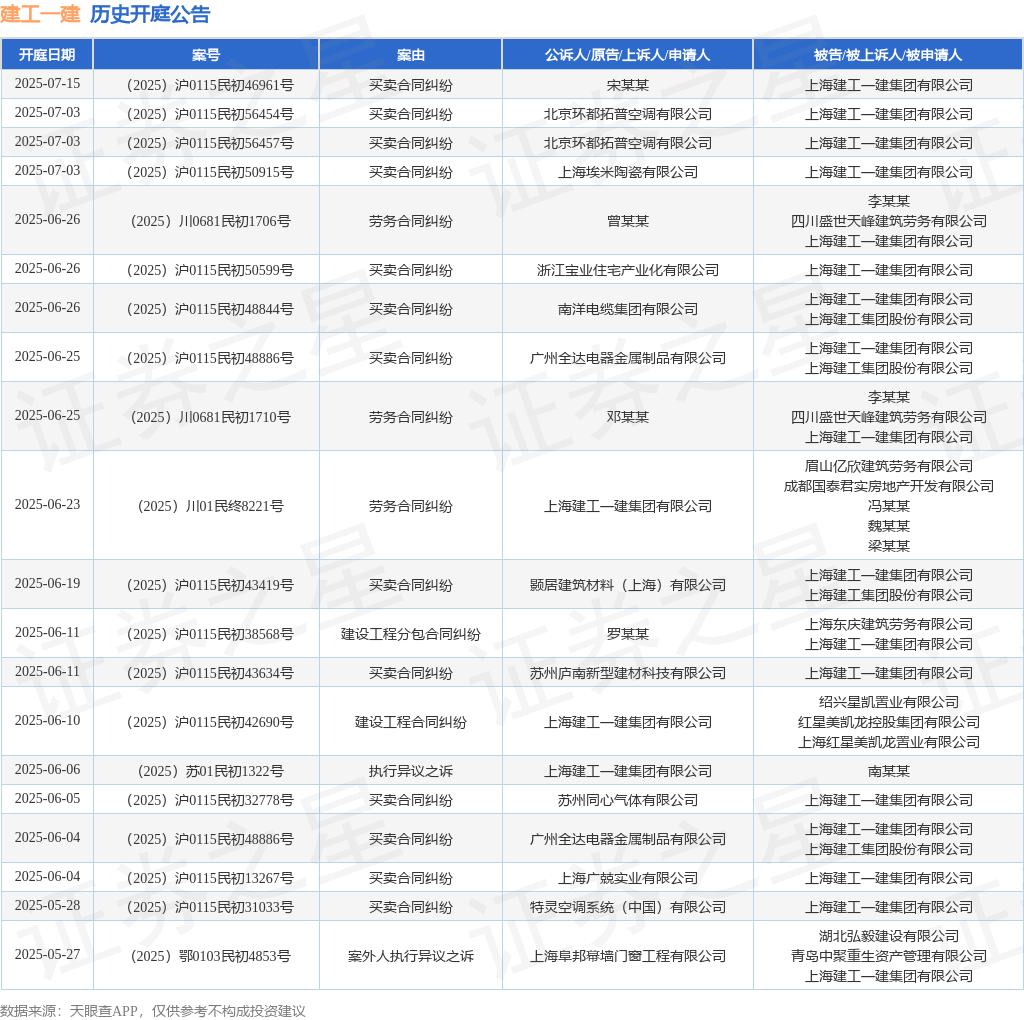
Task: Click plaintiff 特灵空调系统（中国）有限公司
Action: pos(628,908)
